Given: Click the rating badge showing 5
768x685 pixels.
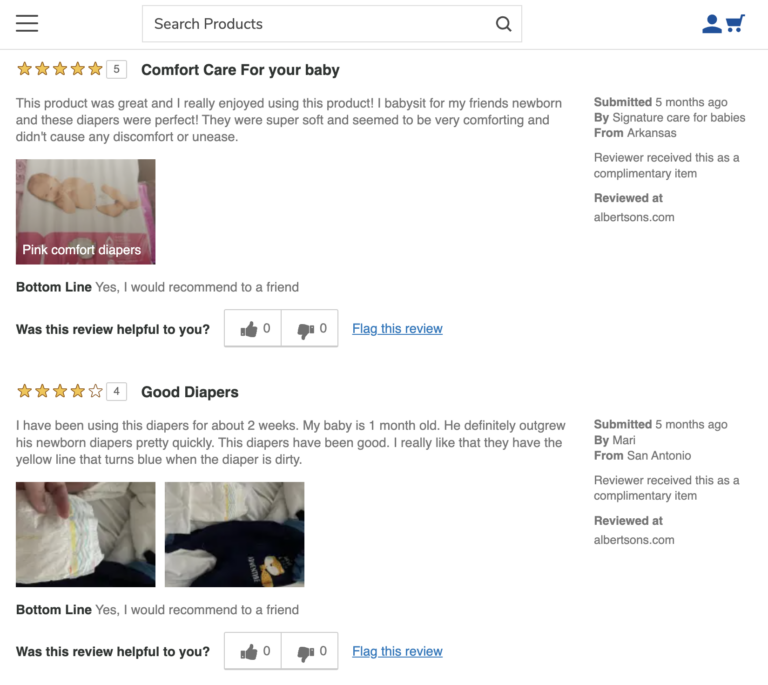Looking at the screenshot, I should click(x=117, y=69).
